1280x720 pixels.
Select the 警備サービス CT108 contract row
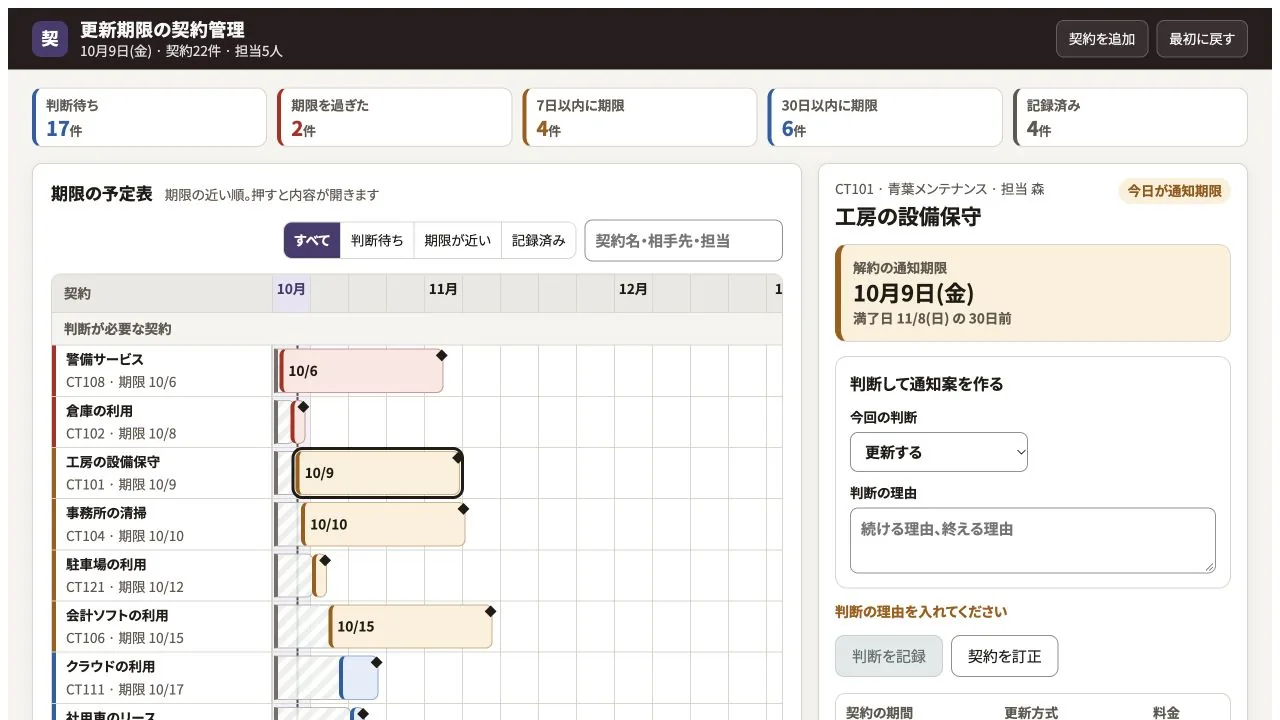pos(162,371)
